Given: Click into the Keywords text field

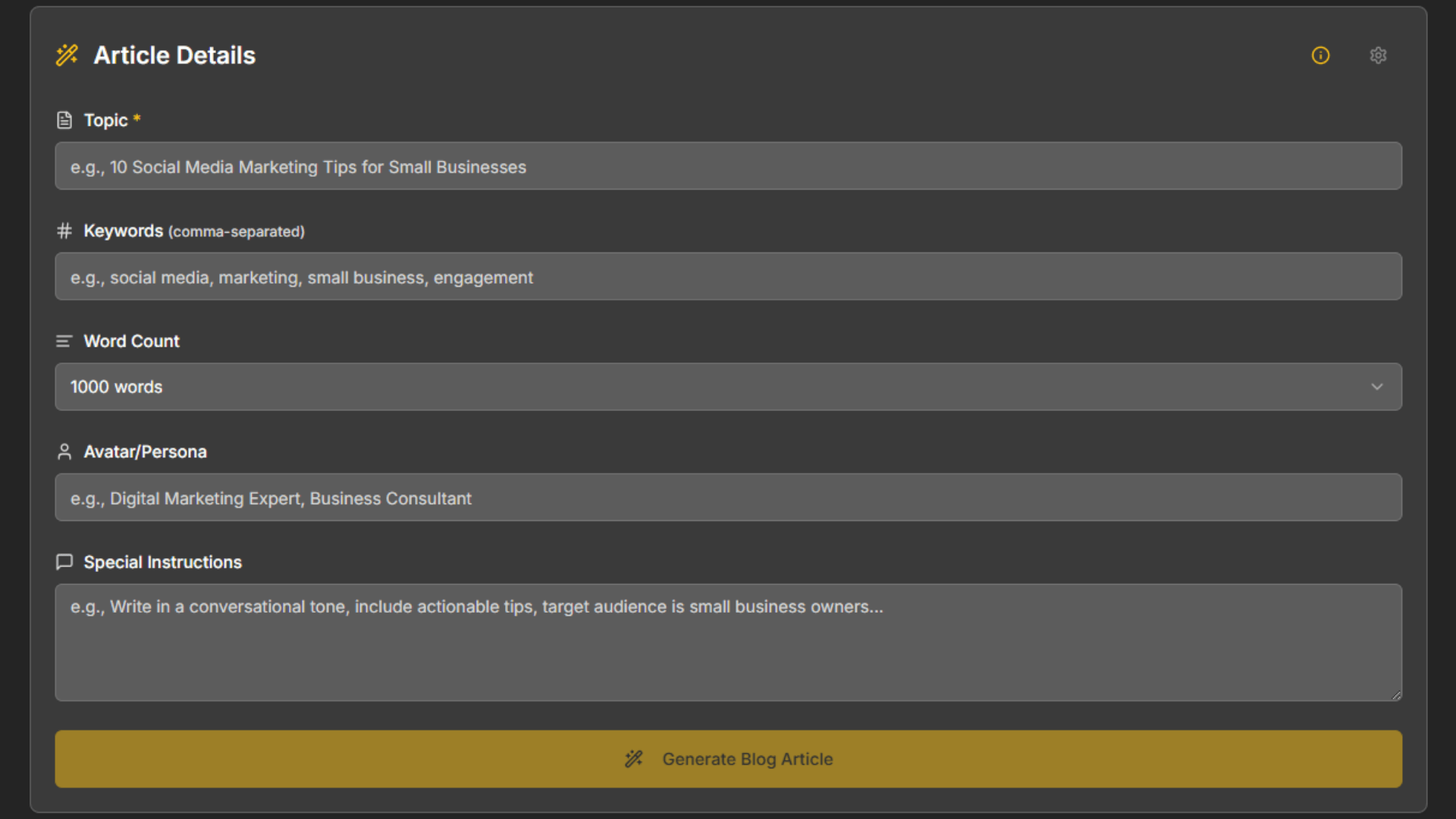Looking at the screenshot, I should click(728, 277).
